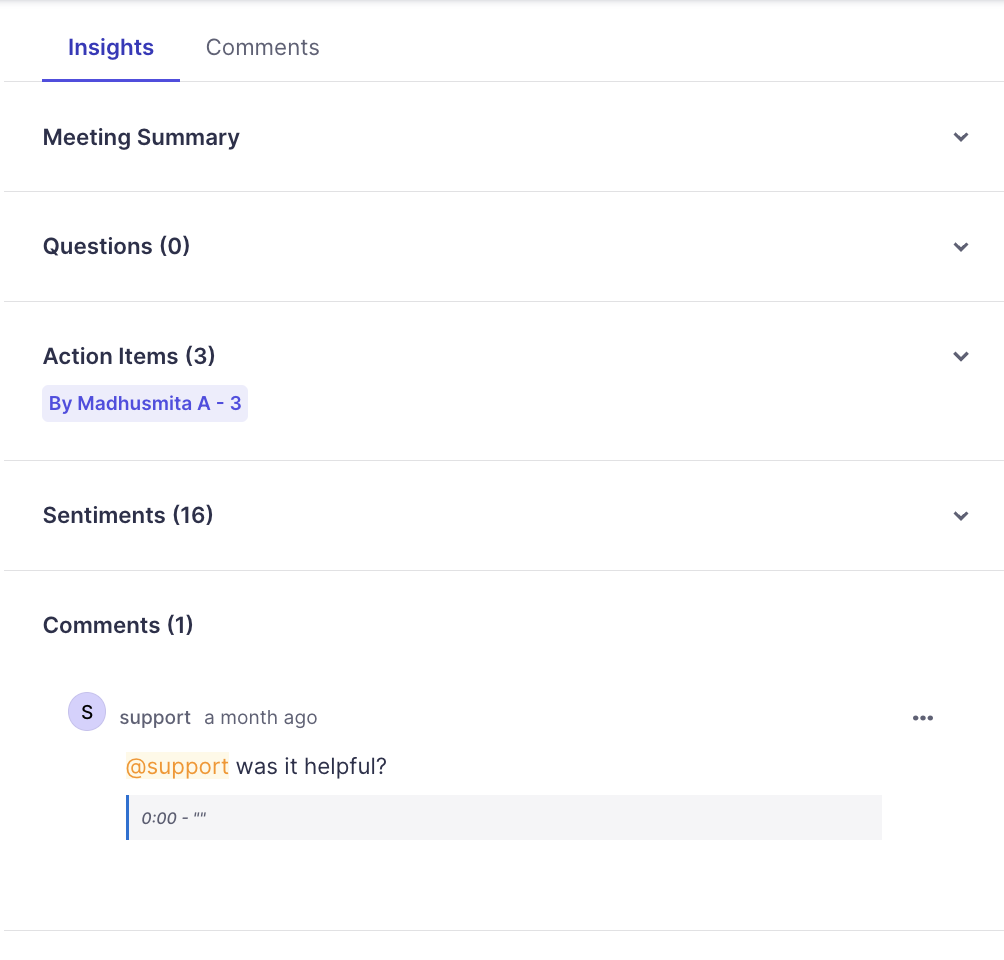Jump to the 0:00 timestamp in quote
The width and height of the screenshot is (1004, 960).
(158, 818)
